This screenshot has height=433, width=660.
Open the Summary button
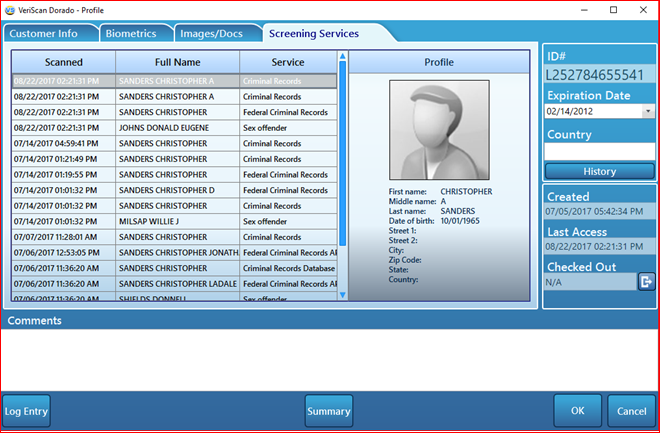[329, 411]
